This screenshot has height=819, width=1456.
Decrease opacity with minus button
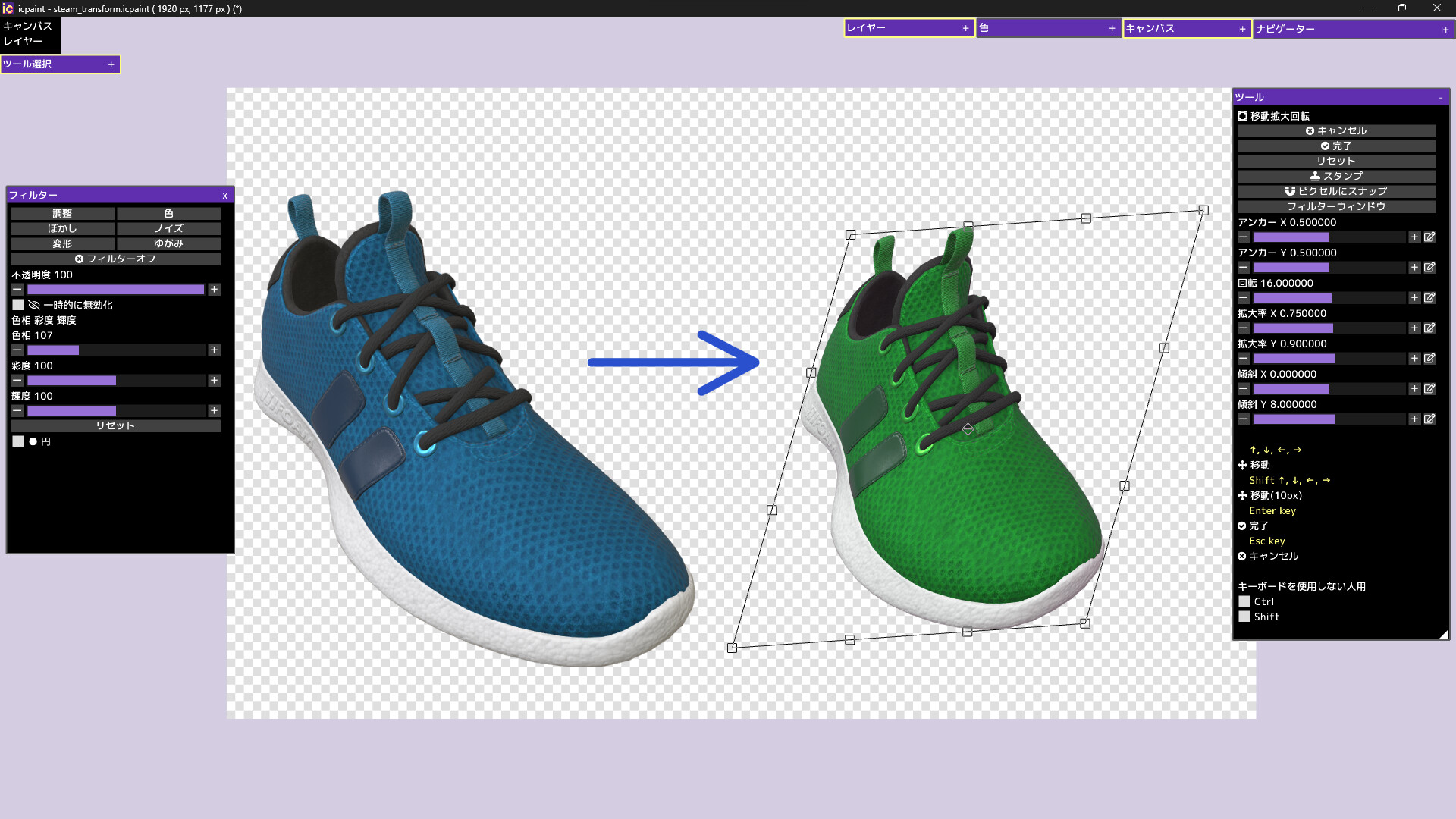click(x=17, y=290)
